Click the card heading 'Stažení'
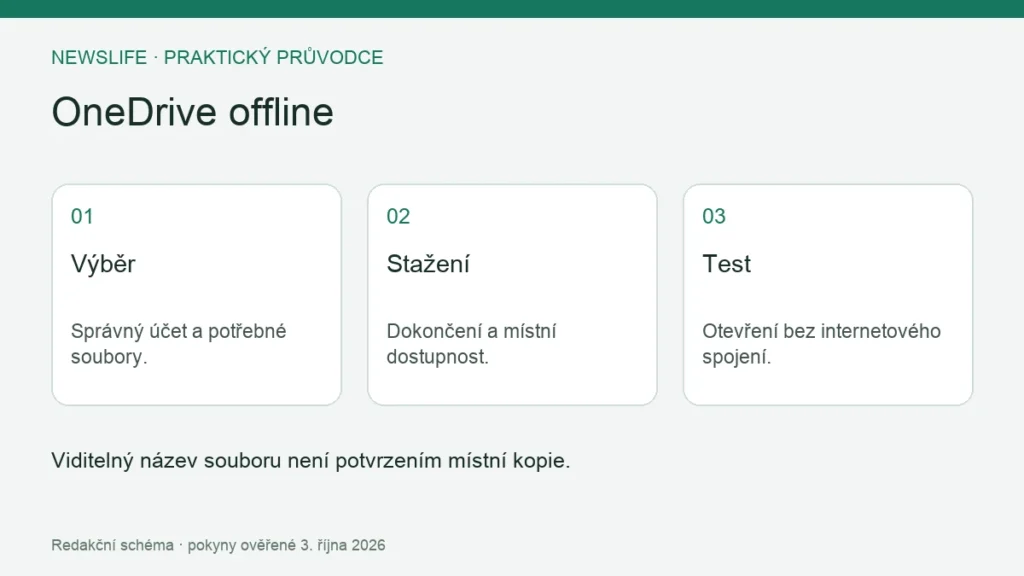This screenshot has height=576, width=1024. [428, 264]
